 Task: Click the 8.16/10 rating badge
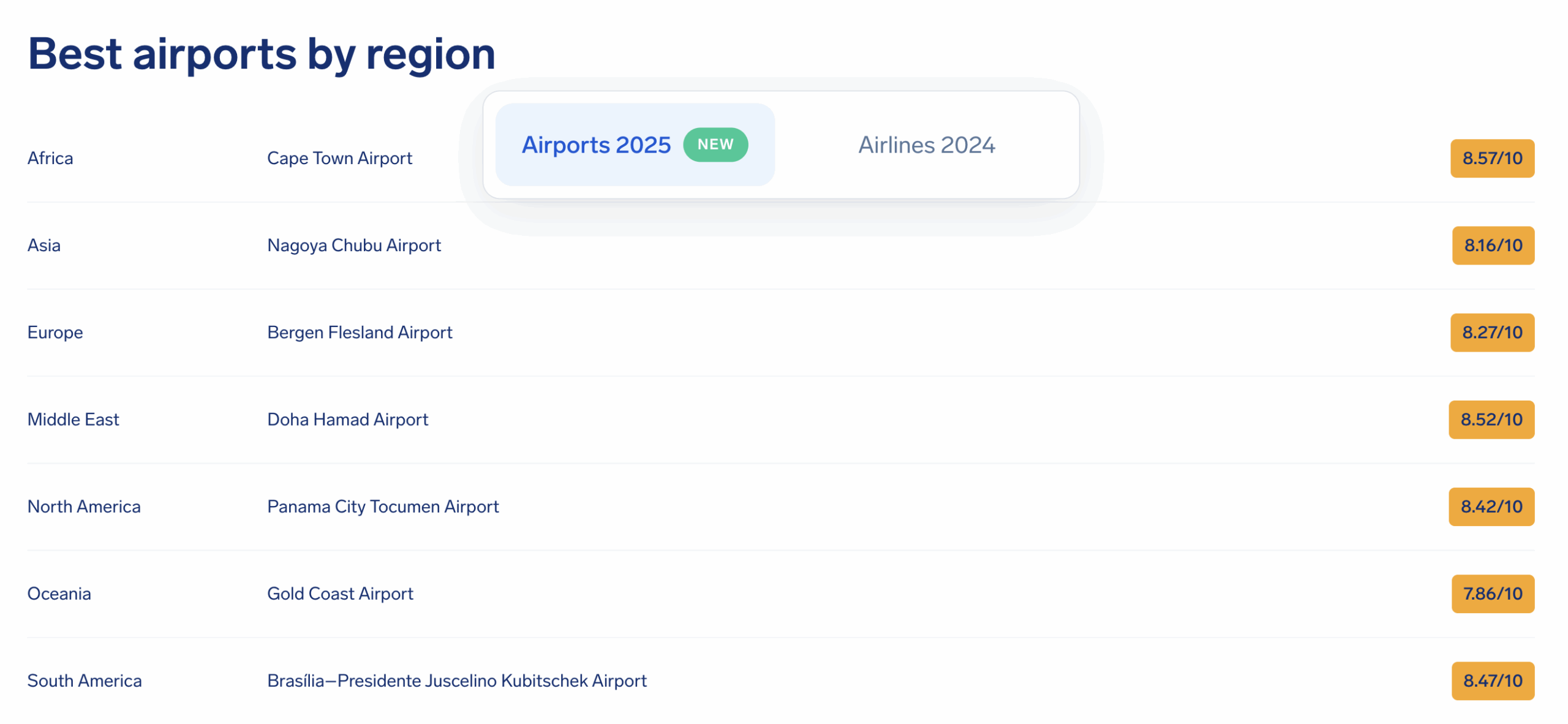pyautogui.click(x=1492, y=246)
